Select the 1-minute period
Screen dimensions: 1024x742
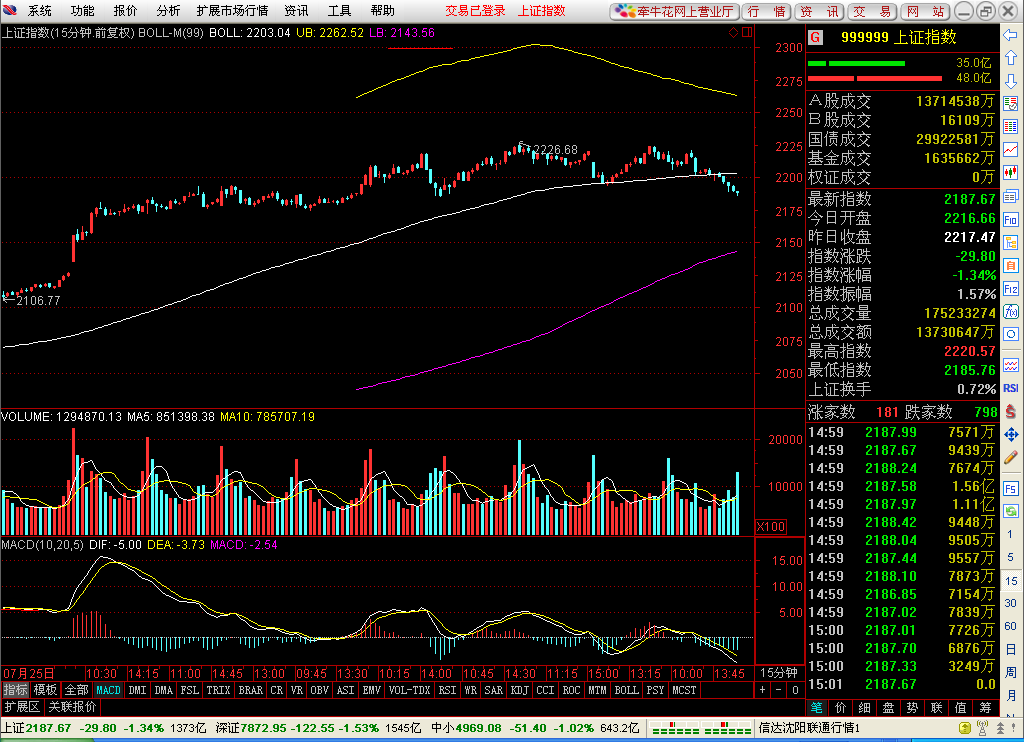[1011, 534]
